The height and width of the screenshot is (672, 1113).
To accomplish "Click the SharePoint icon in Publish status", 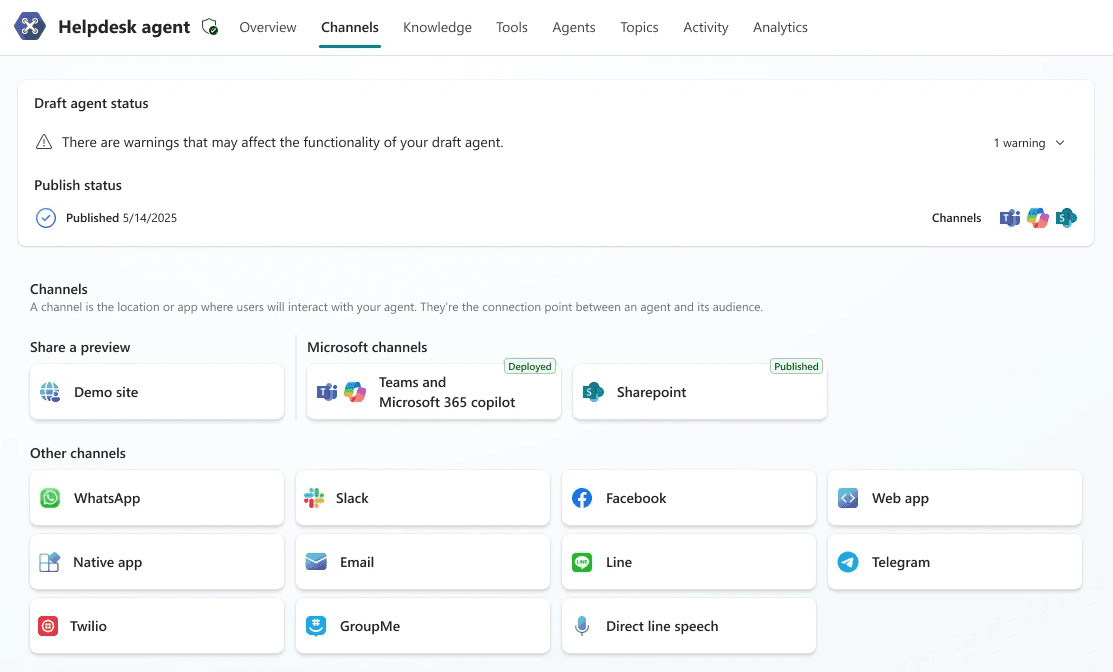I will (x=1066, y=218).
